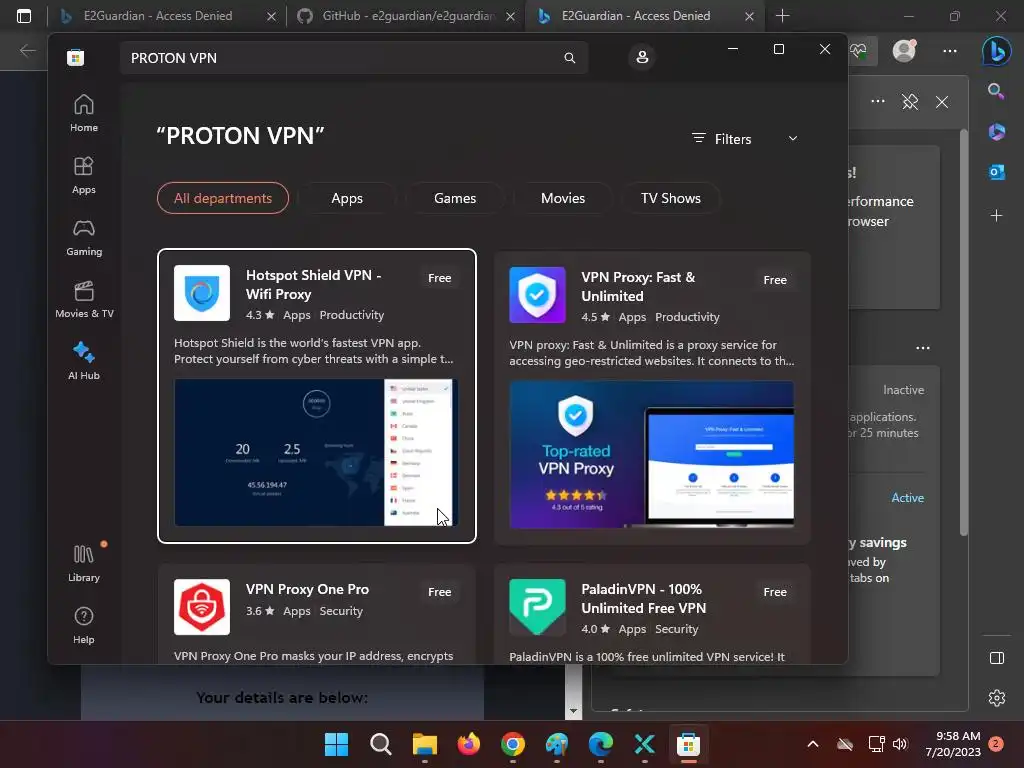Click scroll down arrow on Edge page
Viewport: 1024px width, 768px height.
(x=573, y=711)
